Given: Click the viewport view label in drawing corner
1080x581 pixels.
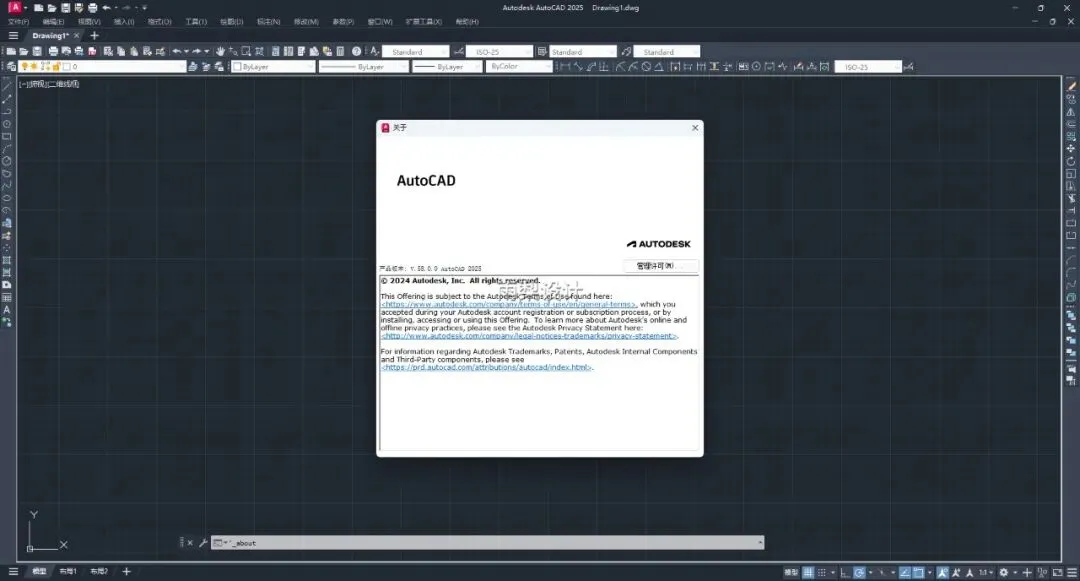Looking at the screenshot, I should tap(49, 84).
